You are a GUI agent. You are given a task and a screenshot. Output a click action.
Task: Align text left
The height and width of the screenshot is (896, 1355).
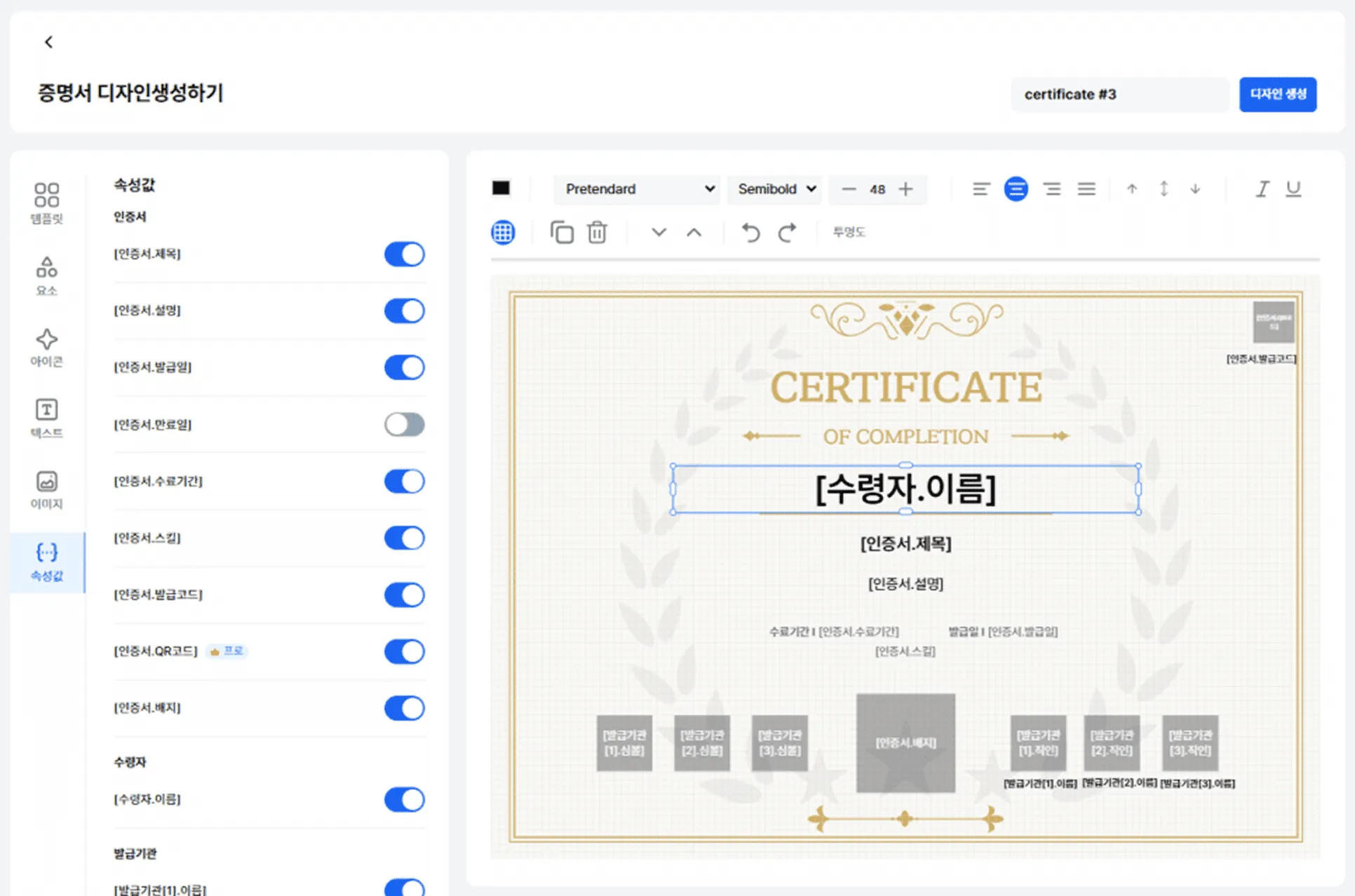tap(981, 189)
